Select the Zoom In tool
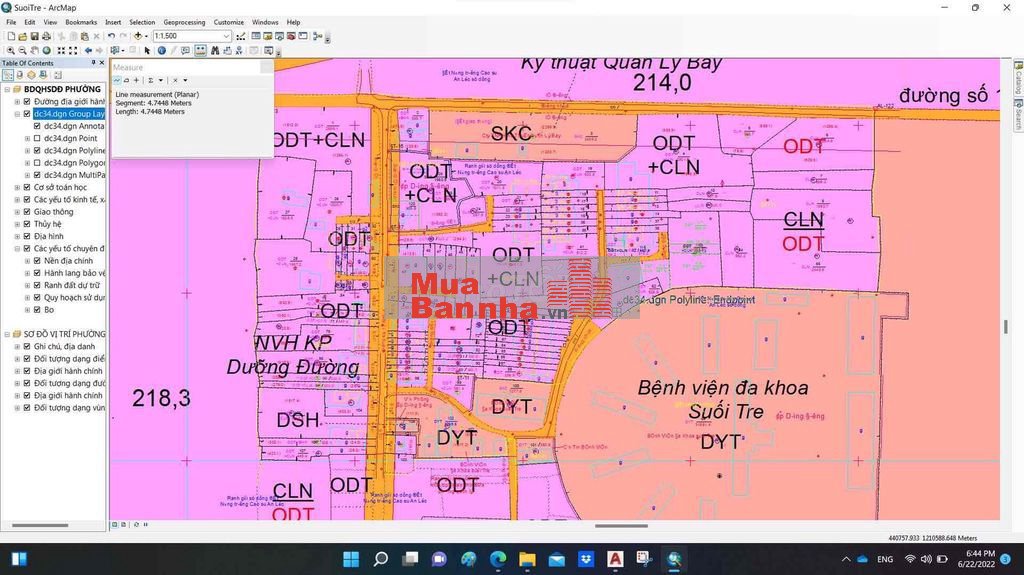This screenshot has width=1024, height=575. coord(10,50)
